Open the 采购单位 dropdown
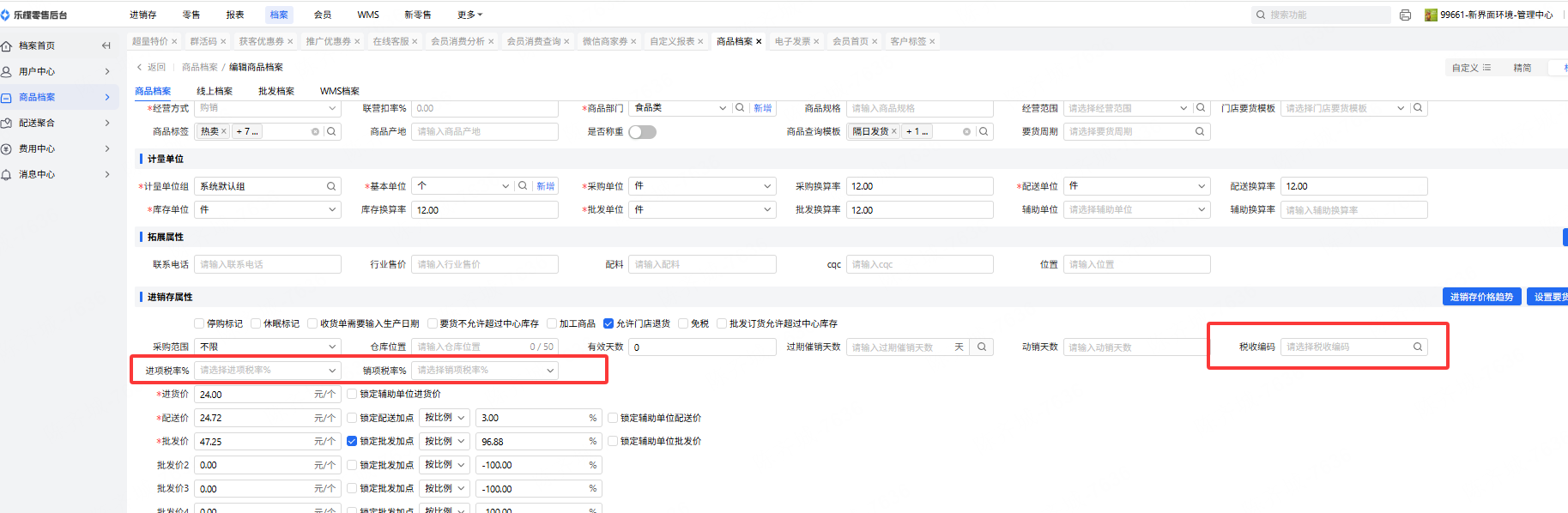The image size is (1568, 513). [x=702, y=186]
